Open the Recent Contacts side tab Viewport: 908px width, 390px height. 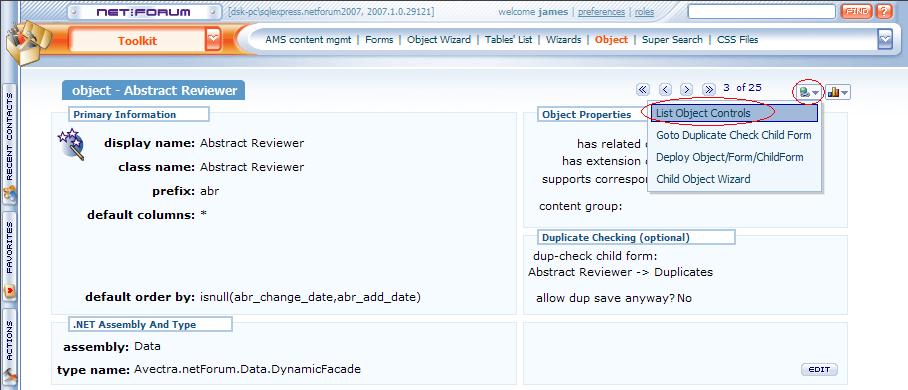pos(9,144)
